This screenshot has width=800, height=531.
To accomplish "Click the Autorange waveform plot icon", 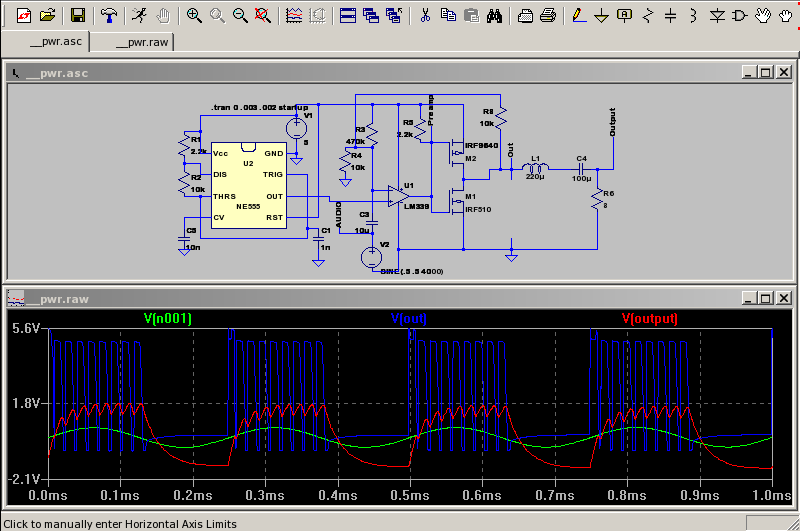I will (x=294, y=16).
